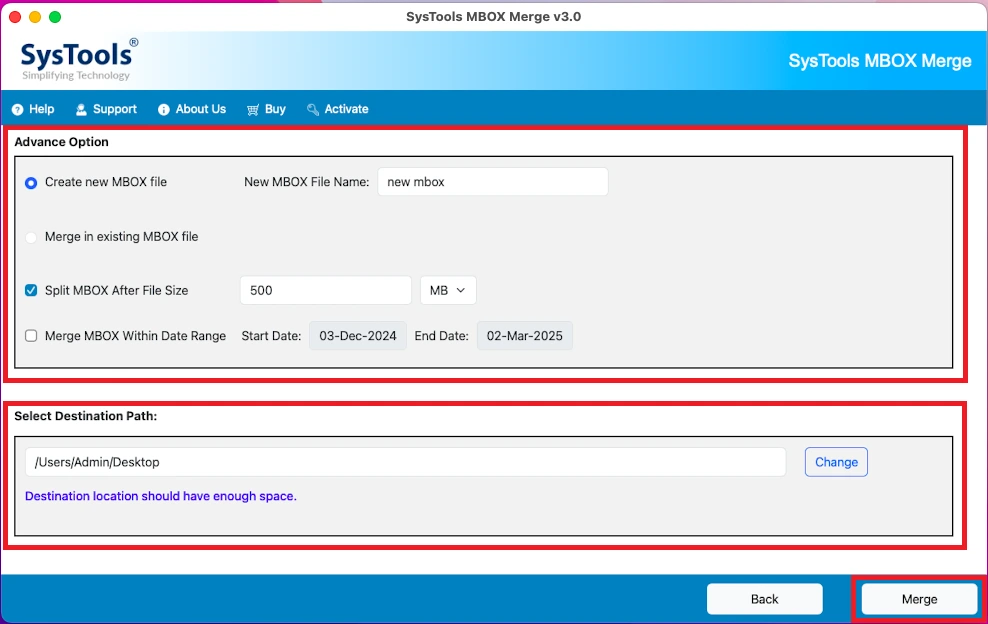
Task: Click the Merge button
Action: 919,599
